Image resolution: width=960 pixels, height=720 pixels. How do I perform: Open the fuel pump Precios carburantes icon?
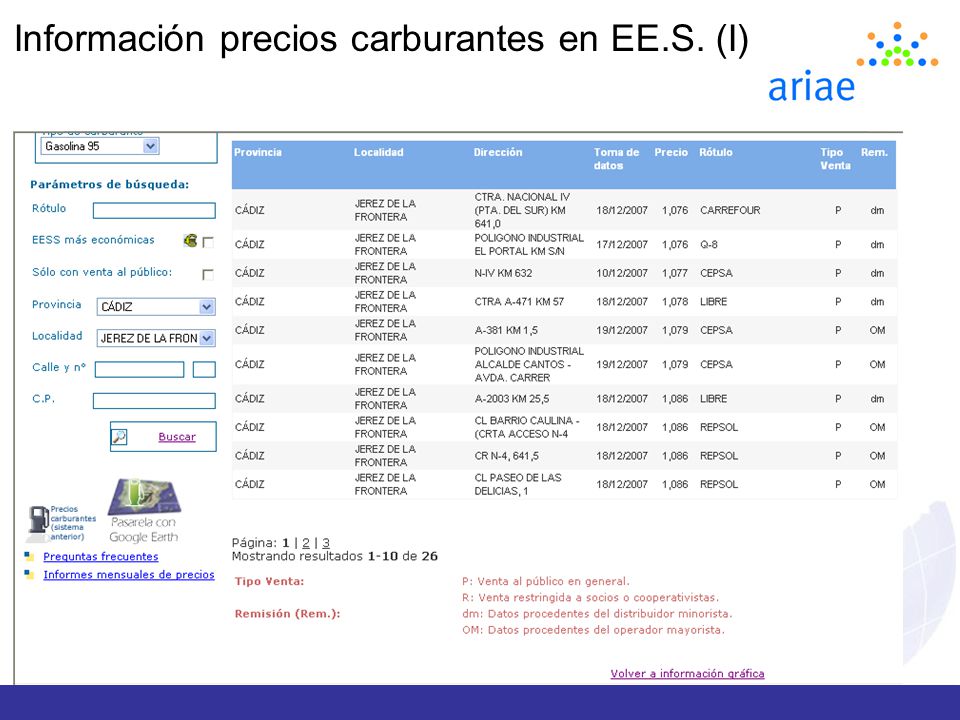pyautogui.click(x=39, y=523)
